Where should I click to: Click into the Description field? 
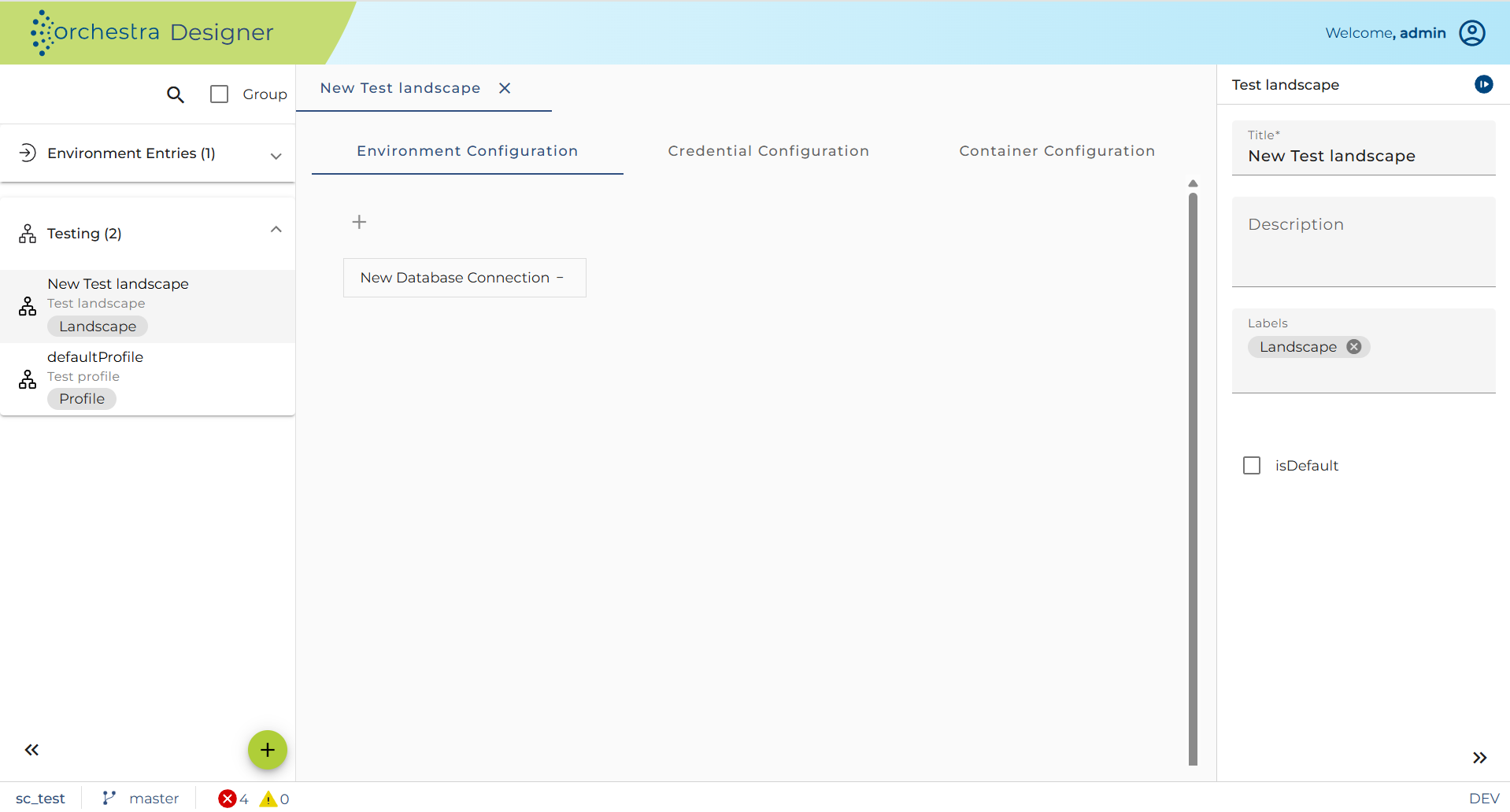[1363, 242]
